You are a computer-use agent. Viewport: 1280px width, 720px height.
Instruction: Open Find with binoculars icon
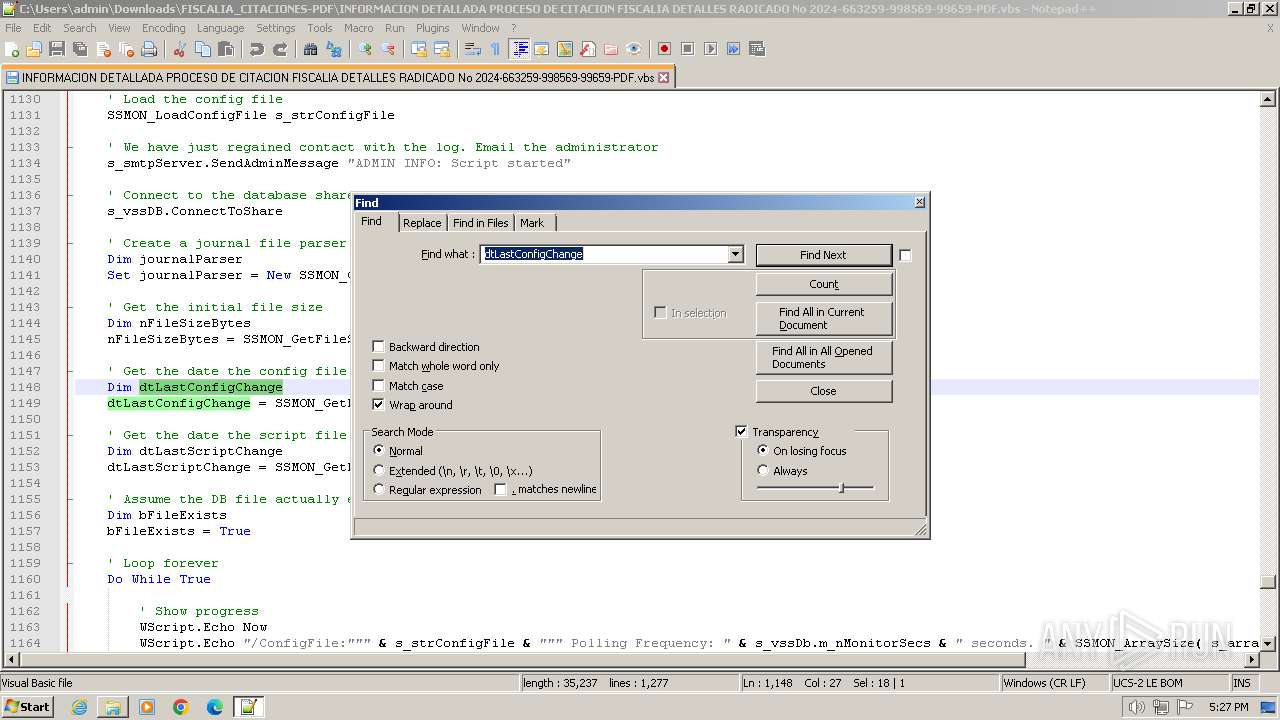[311, 49]
